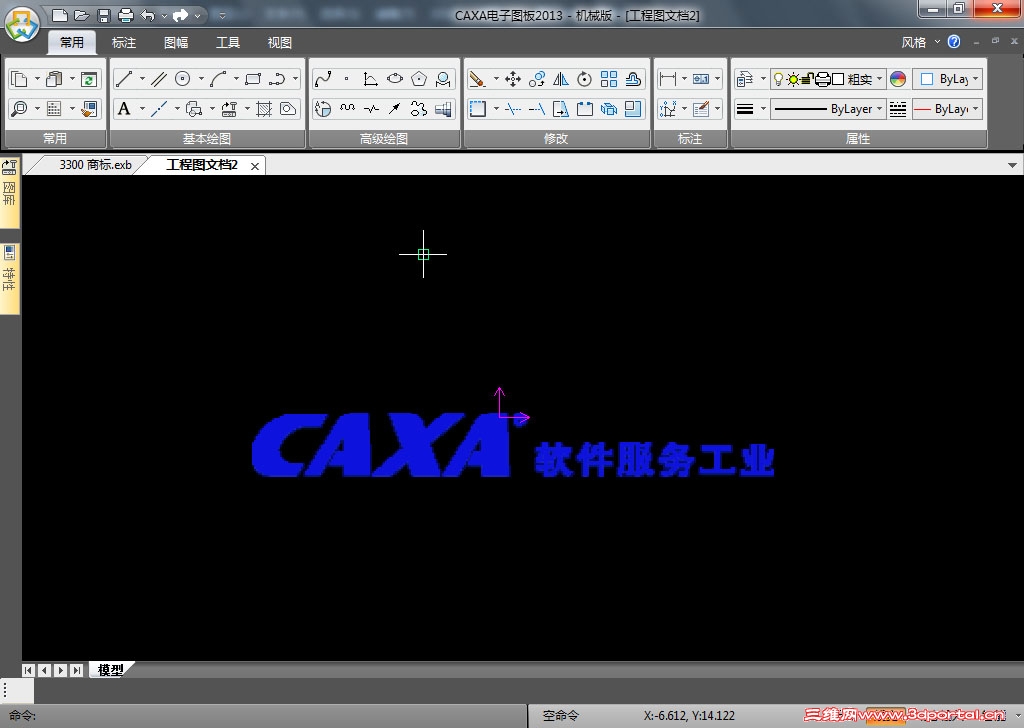Select the Array (grid) tool
This screenshot has width=1024, height=728.
pyautogui.click(x=609, y=79)
